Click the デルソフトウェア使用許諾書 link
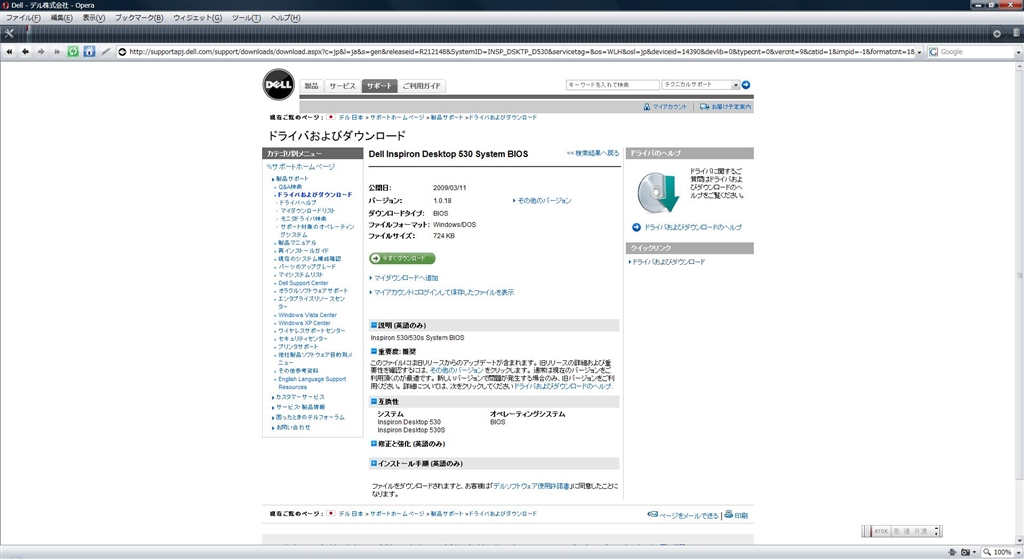This screenshot has width=1024, height=559. coord(532,486)
